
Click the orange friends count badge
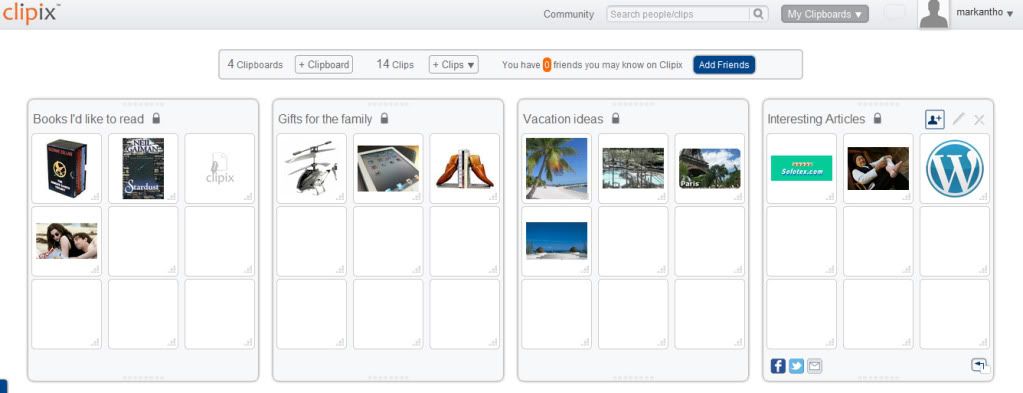pyautogui.click(x=547, y=65)
